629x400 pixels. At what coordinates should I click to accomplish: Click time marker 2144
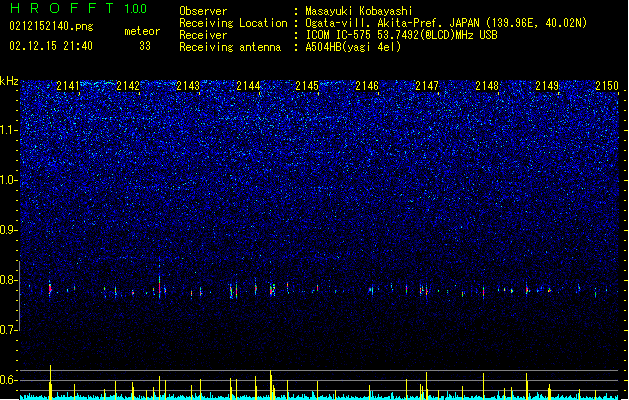coord(248,86)
